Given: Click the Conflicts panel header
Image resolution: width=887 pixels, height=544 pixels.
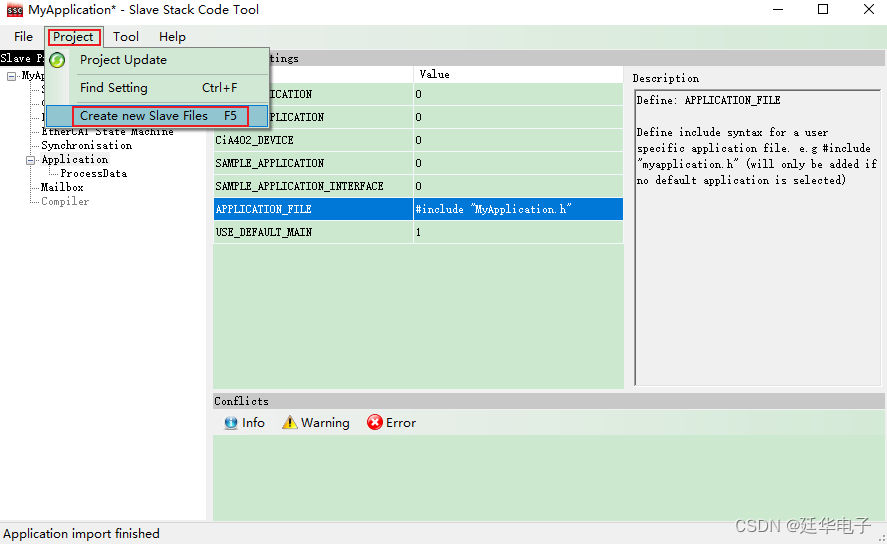Looking at the screenshot, I should tap(549, 401).
